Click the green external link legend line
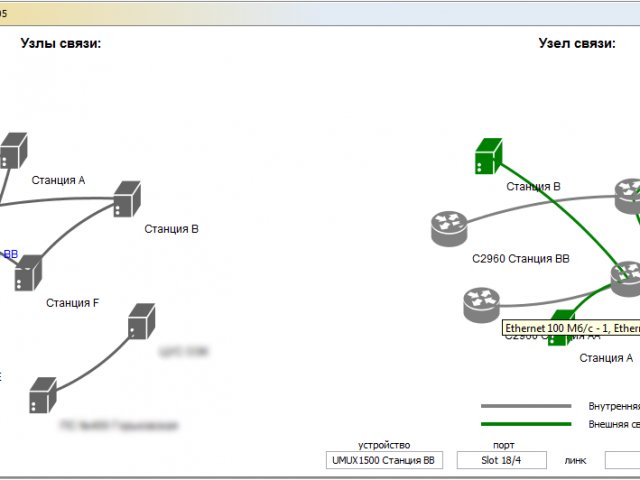This screenshot has height=480, width=640. click(x=525, y=425)
